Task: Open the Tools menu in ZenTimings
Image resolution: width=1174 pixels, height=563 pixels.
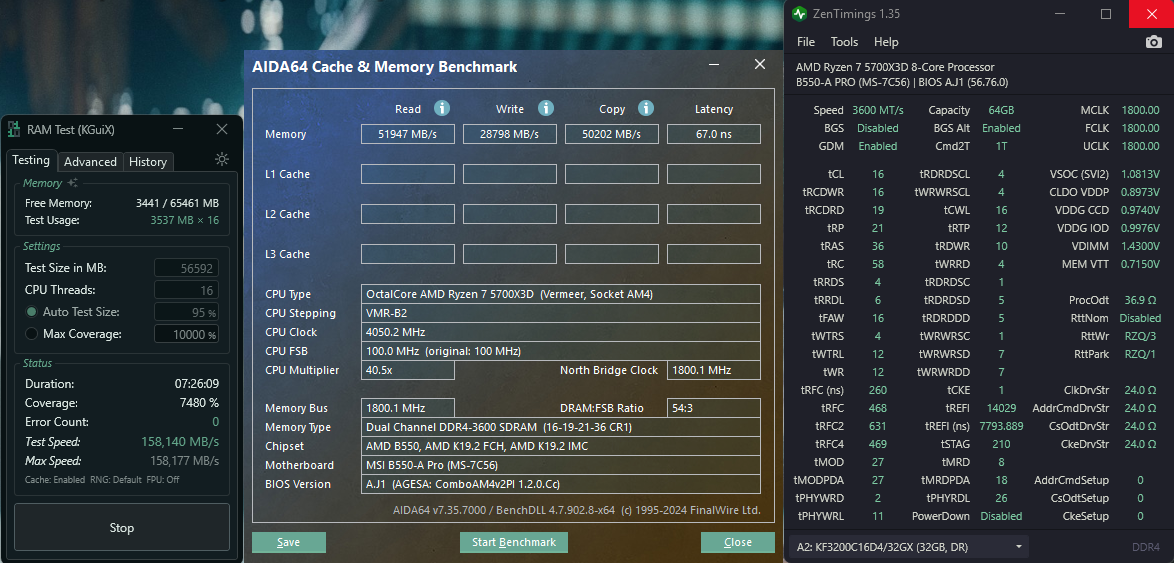Action: point(845,42)
